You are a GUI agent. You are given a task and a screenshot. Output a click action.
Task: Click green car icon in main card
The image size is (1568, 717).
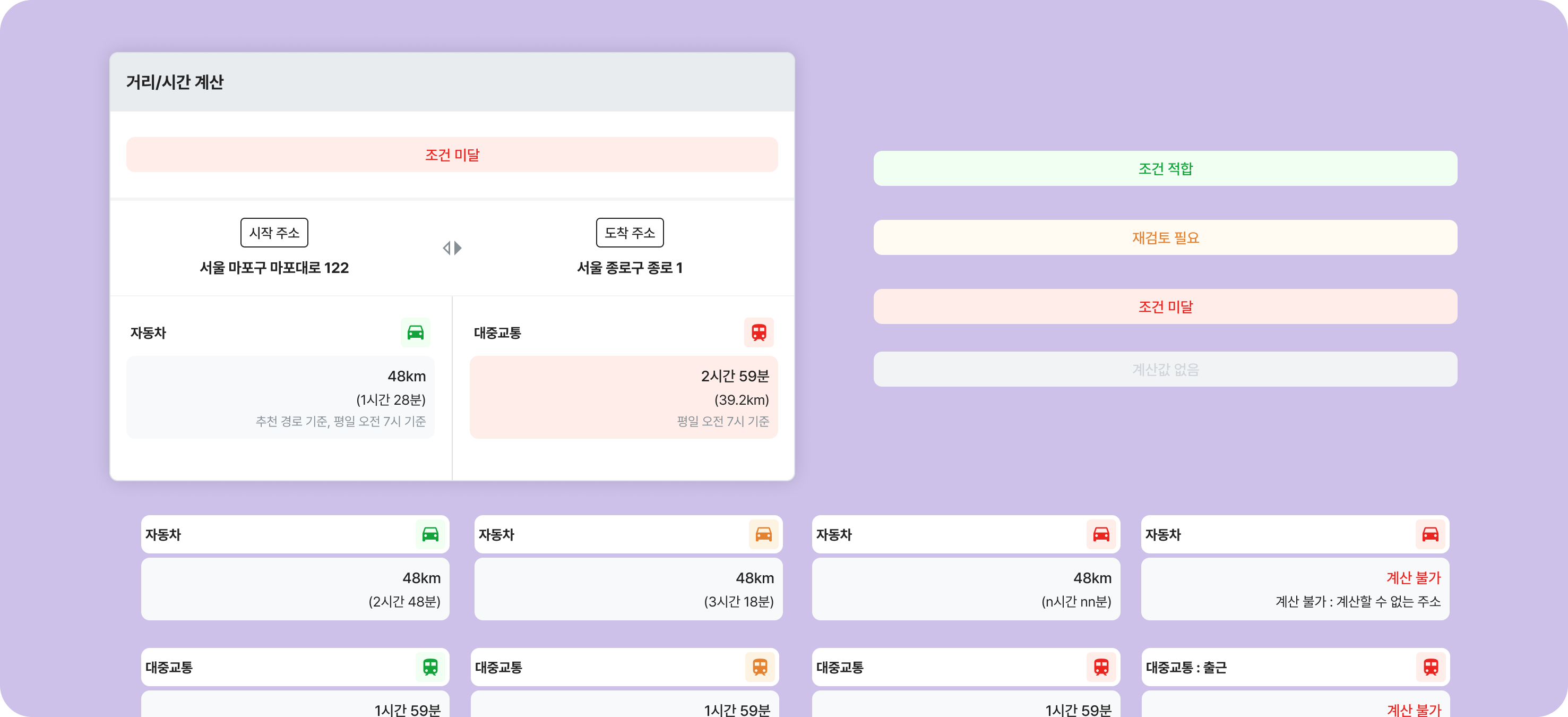(x=415, y=332)
